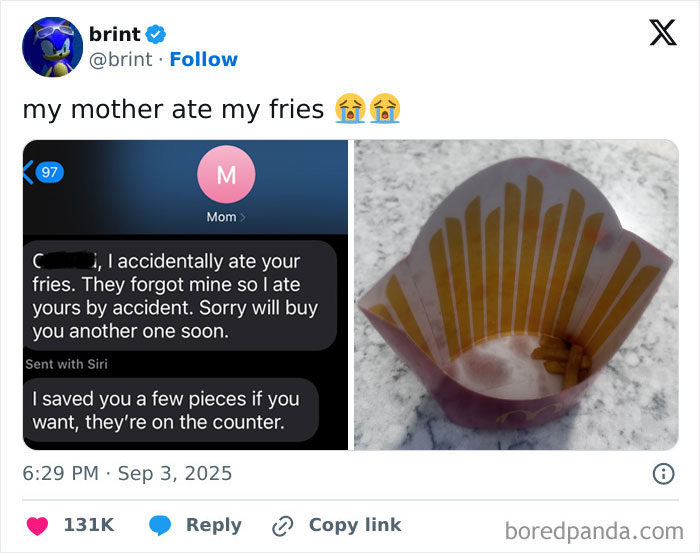Click the brint display name

tap(114, 34)
